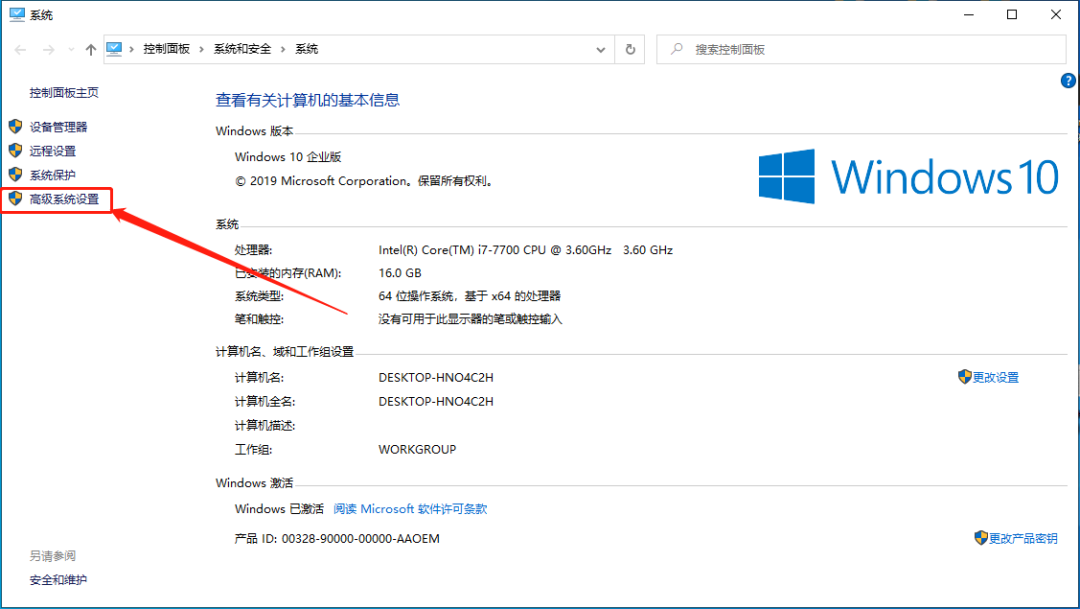1080x609 pixels.
Task: Select the Windows 10 企业版 text
Action: (288, 157)
